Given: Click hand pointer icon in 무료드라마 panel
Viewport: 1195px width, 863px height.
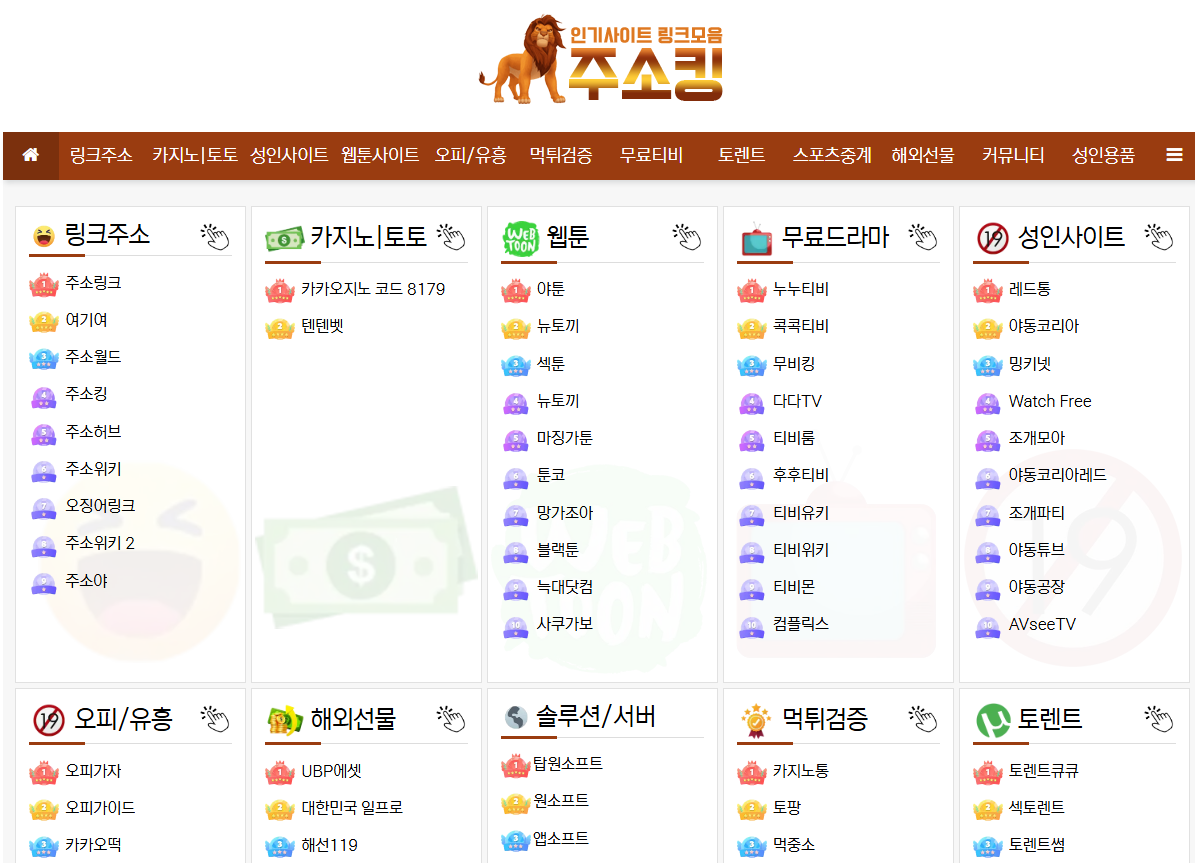Looking at the screenshot, I should coord(923,236).
